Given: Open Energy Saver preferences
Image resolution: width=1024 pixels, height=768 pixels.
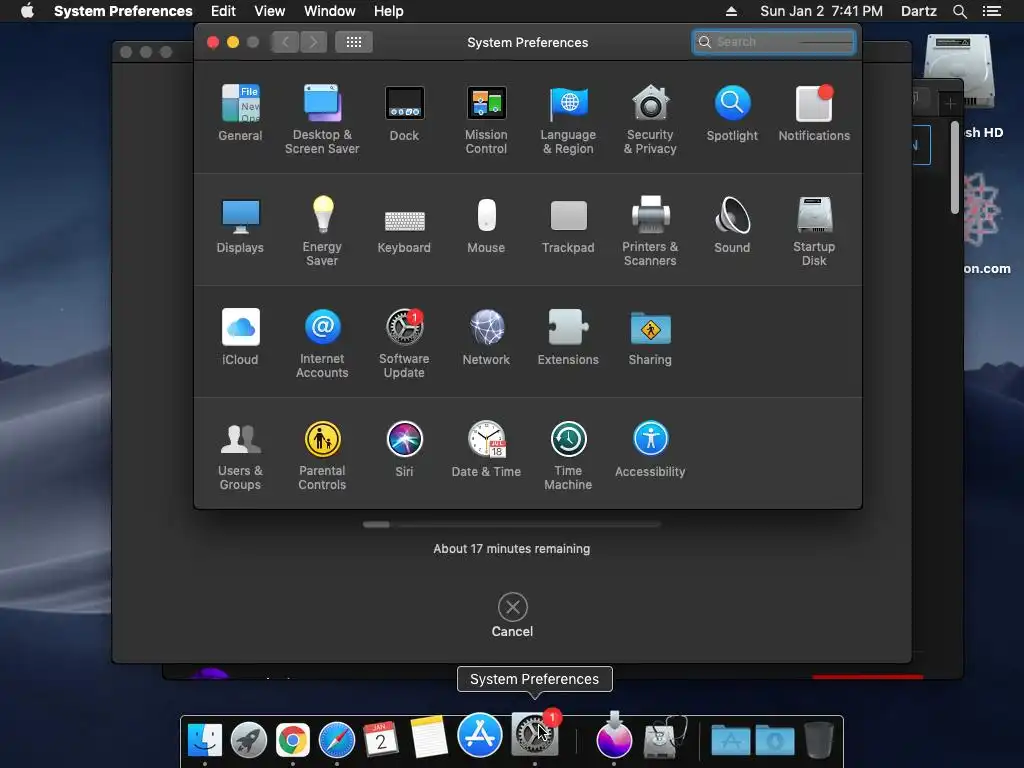Looking at the screenshot, I should 322,231.
